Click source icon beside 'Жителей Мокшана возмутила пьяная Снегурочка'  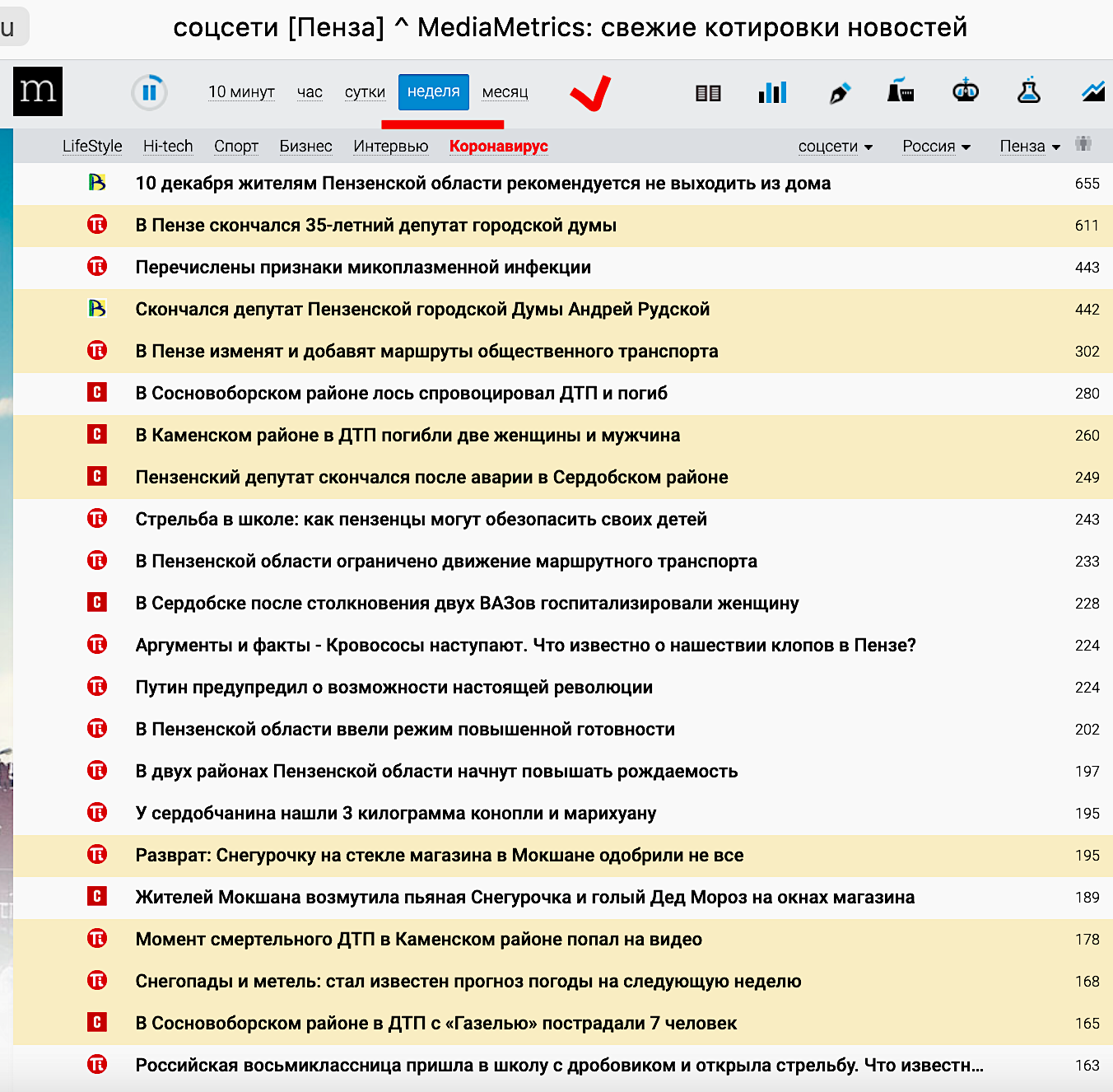[97, 896]
